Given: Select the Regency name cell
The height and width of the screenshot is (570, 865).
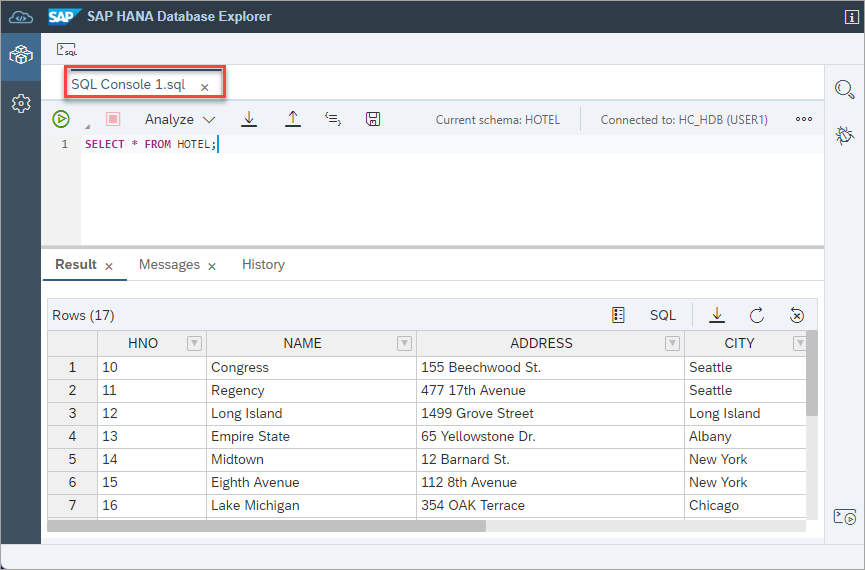Looking at the screenshot, I should tap(311, 391).
